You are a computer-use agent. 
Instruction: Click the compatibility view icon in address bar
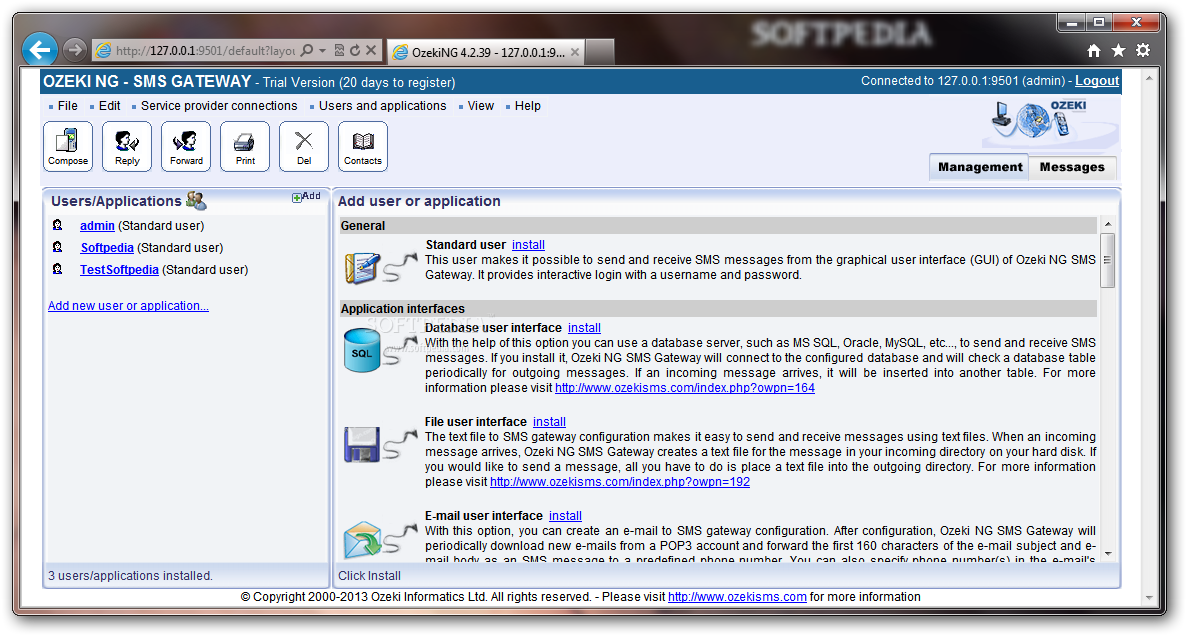coord(339,51)
